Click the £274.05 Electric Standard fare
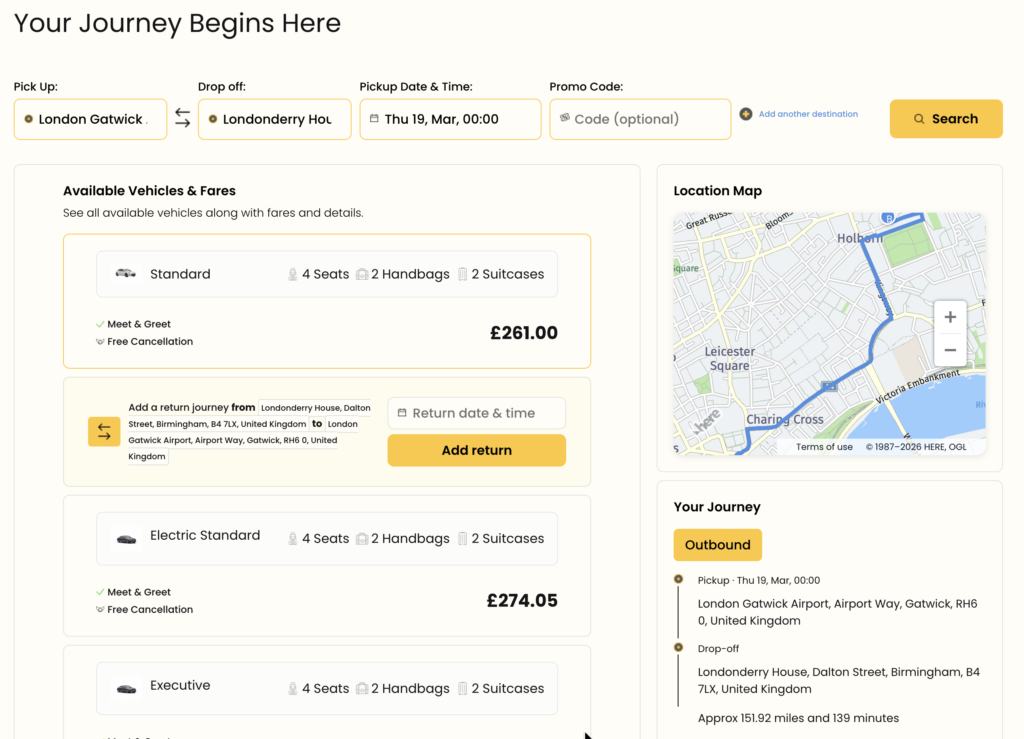This screenshot has width=1024, height=739. [x=522, y=601]
